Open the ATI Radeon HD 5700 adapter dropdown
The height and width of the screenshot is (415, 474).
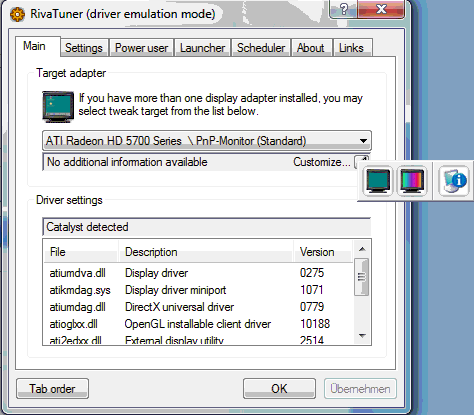(x=207, y=141)
